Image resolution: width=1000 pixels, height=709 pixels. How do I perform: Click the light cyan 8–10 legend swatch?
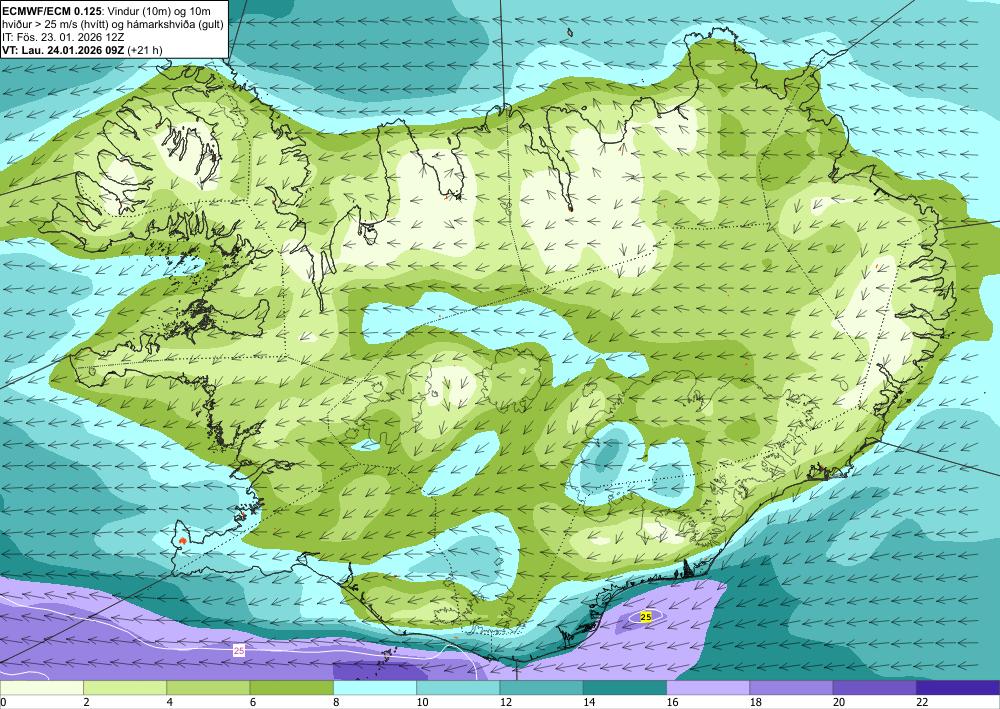(x=375, y=688)
